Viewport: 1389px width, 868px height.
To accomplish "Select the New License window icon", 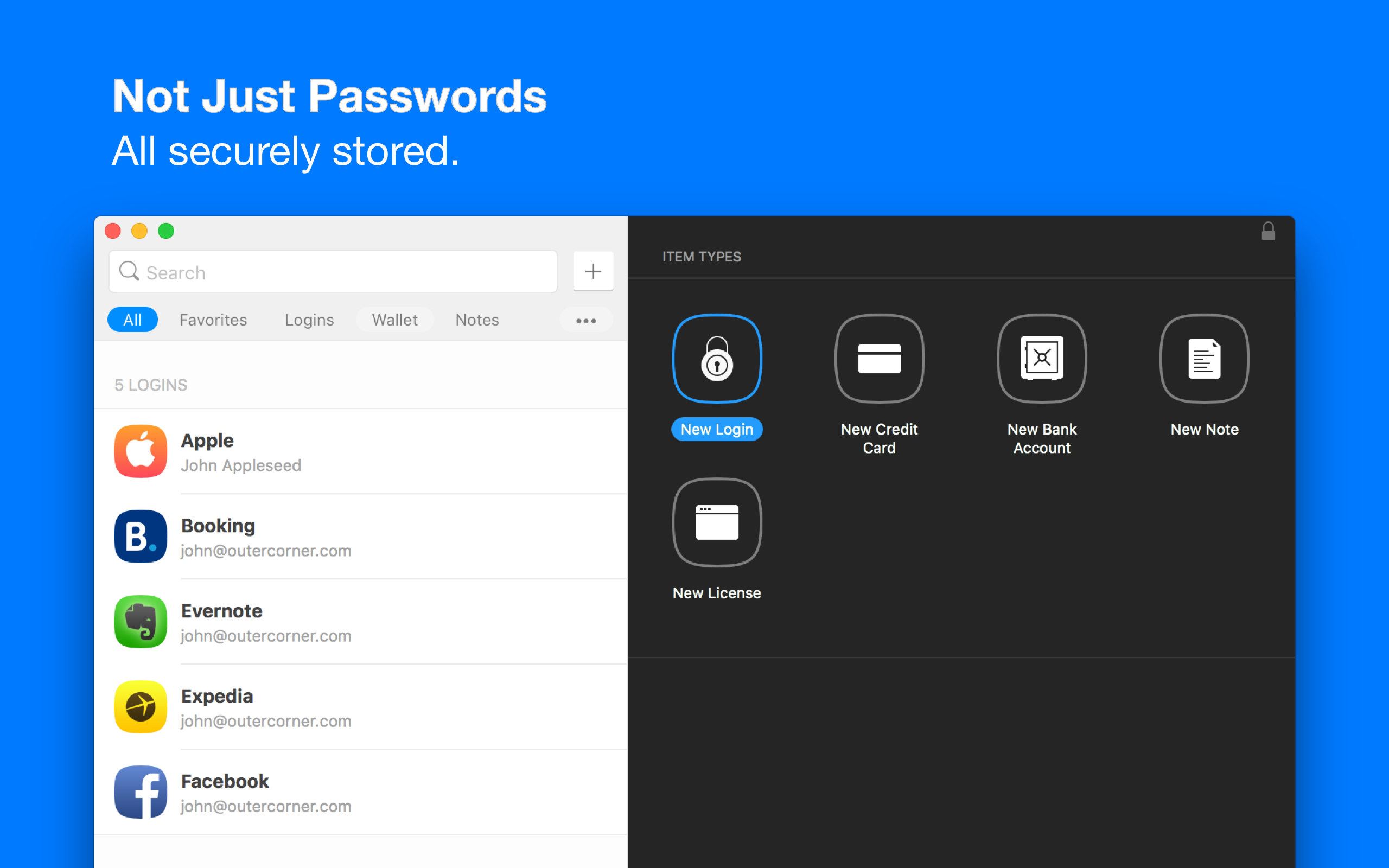I will coord(716,522).
